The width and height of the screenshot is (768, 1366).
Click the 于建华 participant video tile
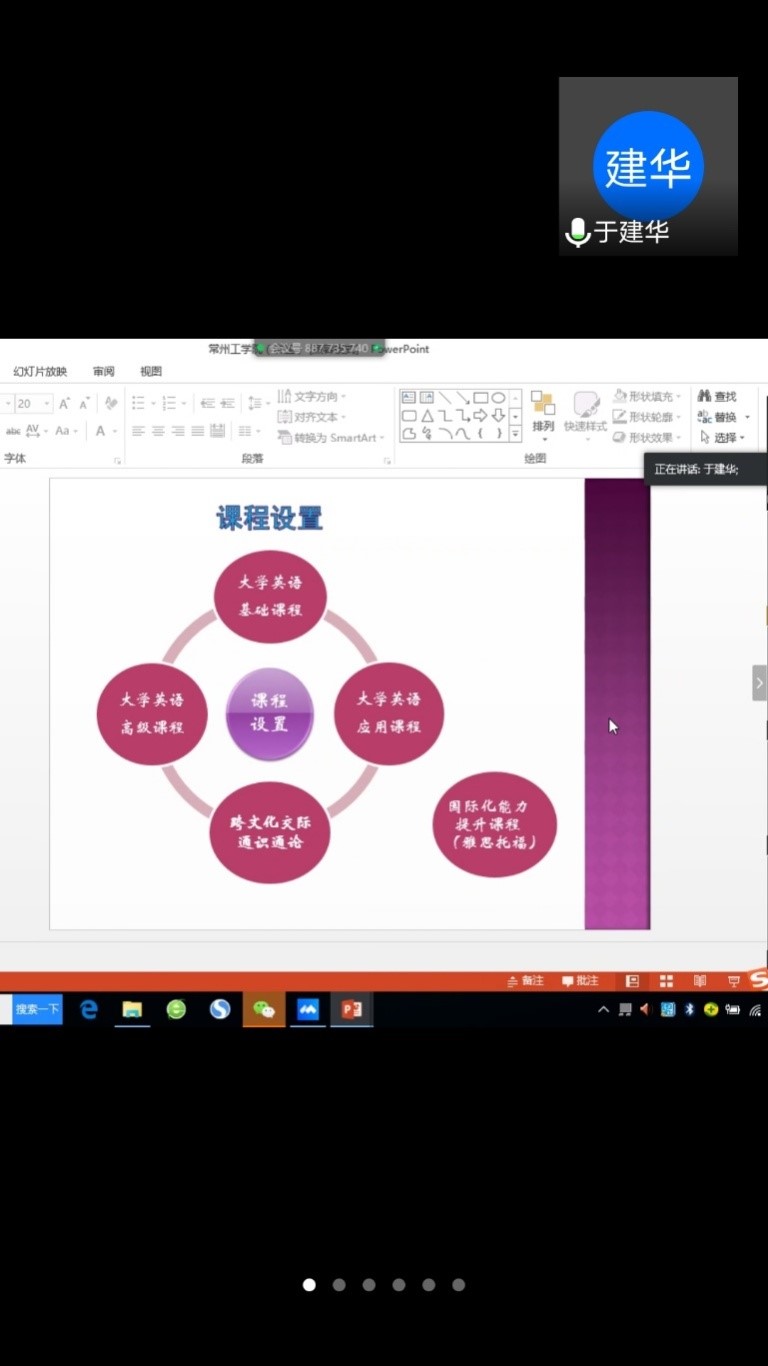pos(648,167)
